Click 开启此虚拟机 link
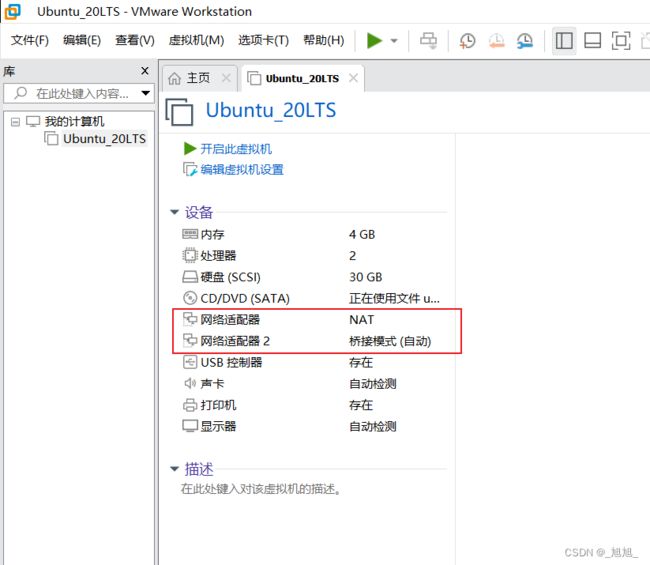 click(236, 149)
